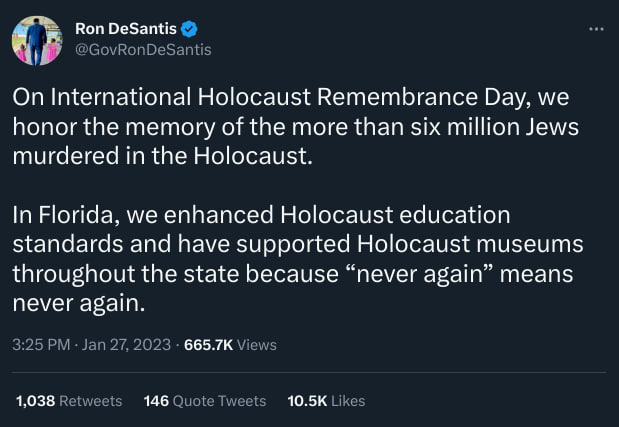Screen dimensions: 619x427
Task: Show who gave the 10.5K Likes
Action: coord(326,400)
